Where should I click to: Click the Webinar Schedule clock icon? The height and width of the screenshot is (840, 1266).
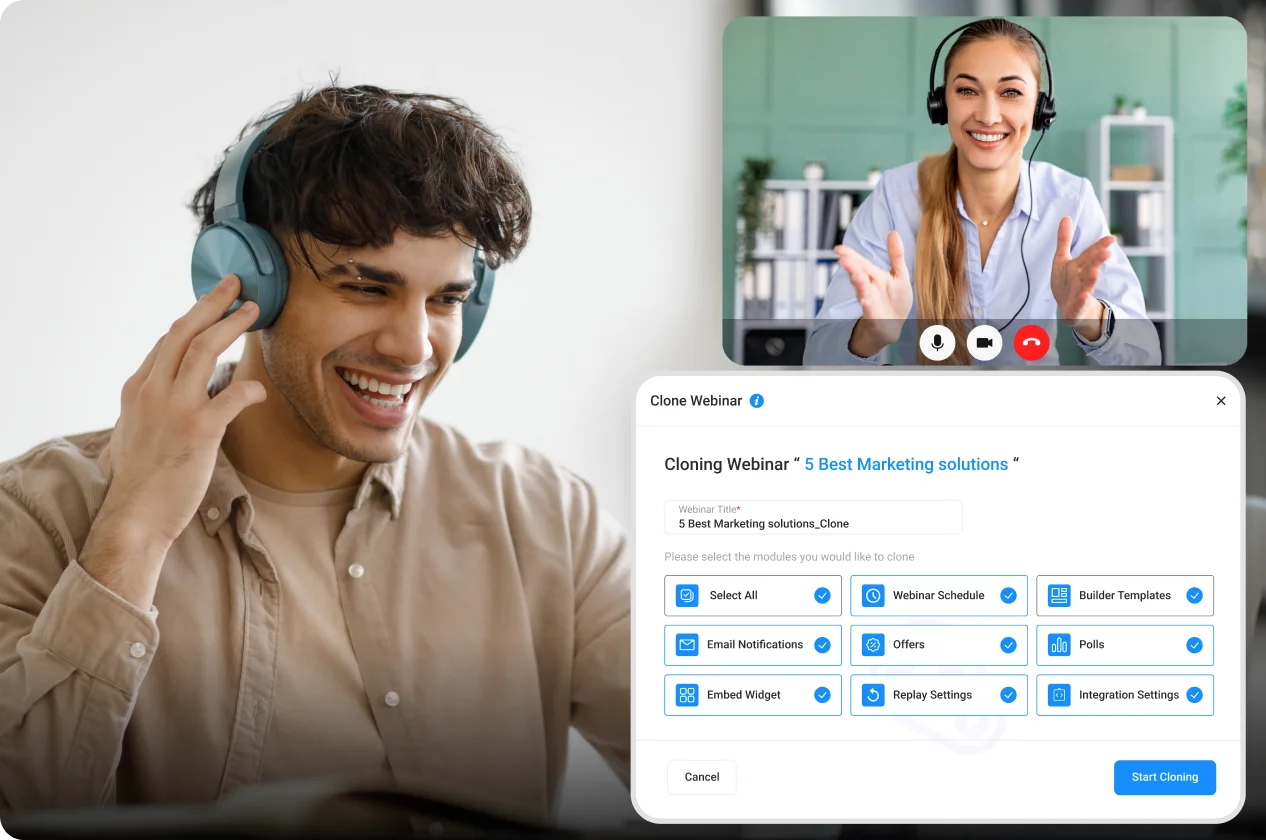[873, 595]
